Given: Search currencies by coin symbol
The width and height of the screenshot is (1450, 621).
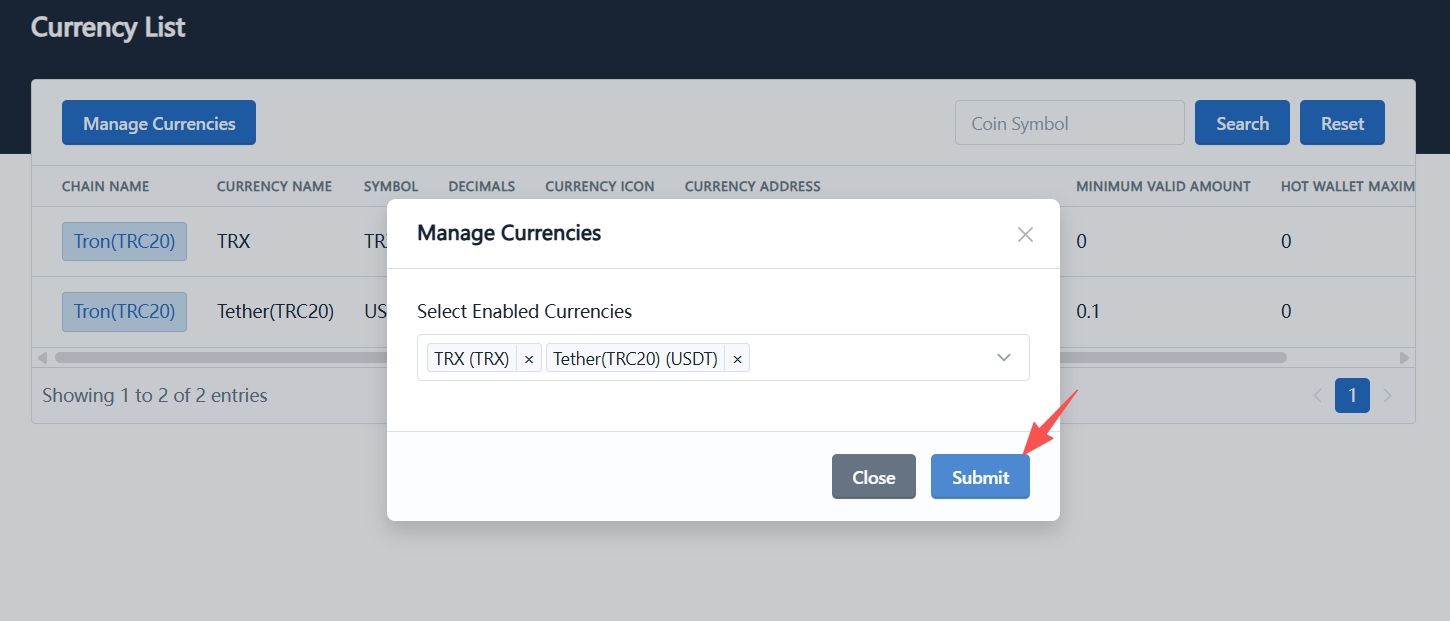Looking at the screenshot, I should pos(1242,122).
